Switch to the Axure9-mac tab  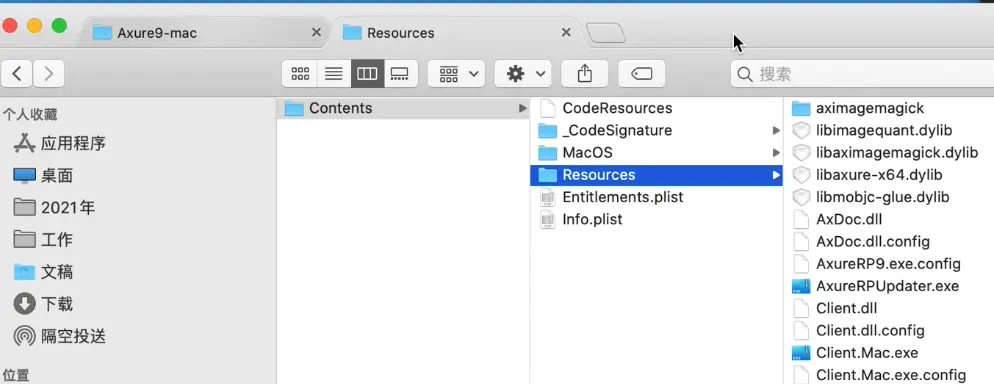pyautogui.click(x=203, y=33)
